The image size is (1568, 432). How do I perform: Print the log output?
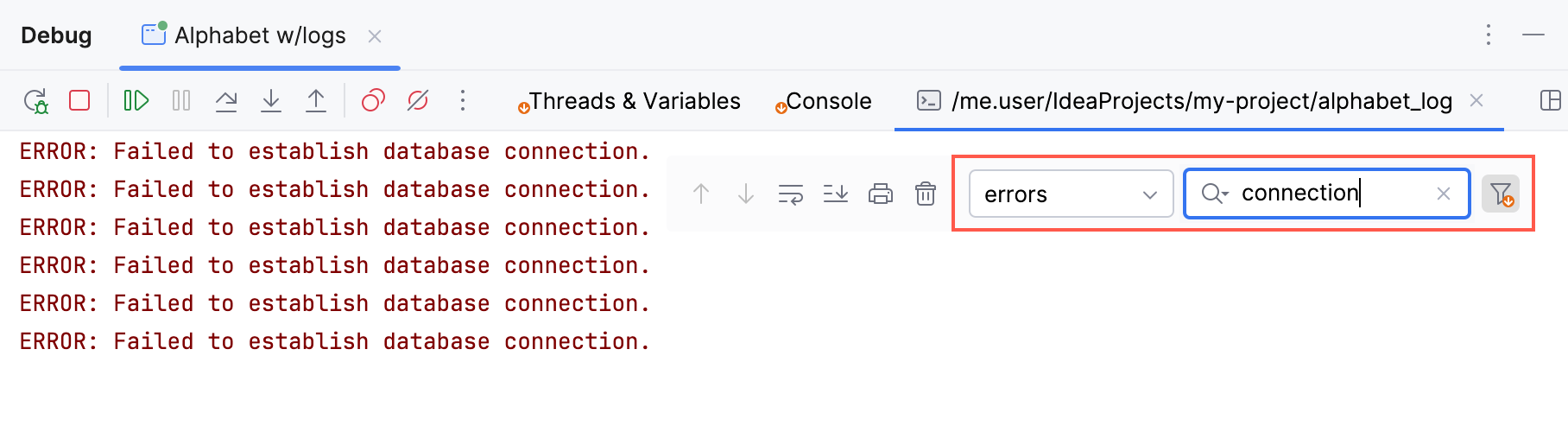[881, 194]
